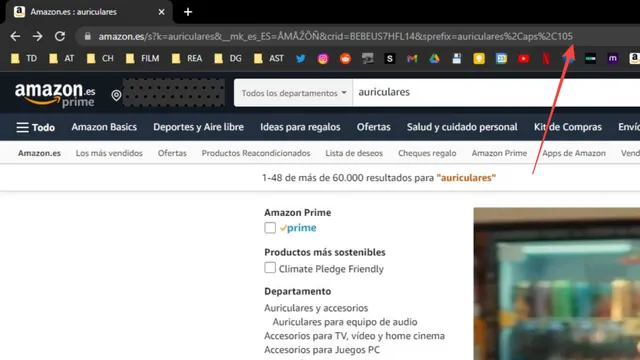Open Apps de Amazon
640x360 pixels.
pos(574,153)
